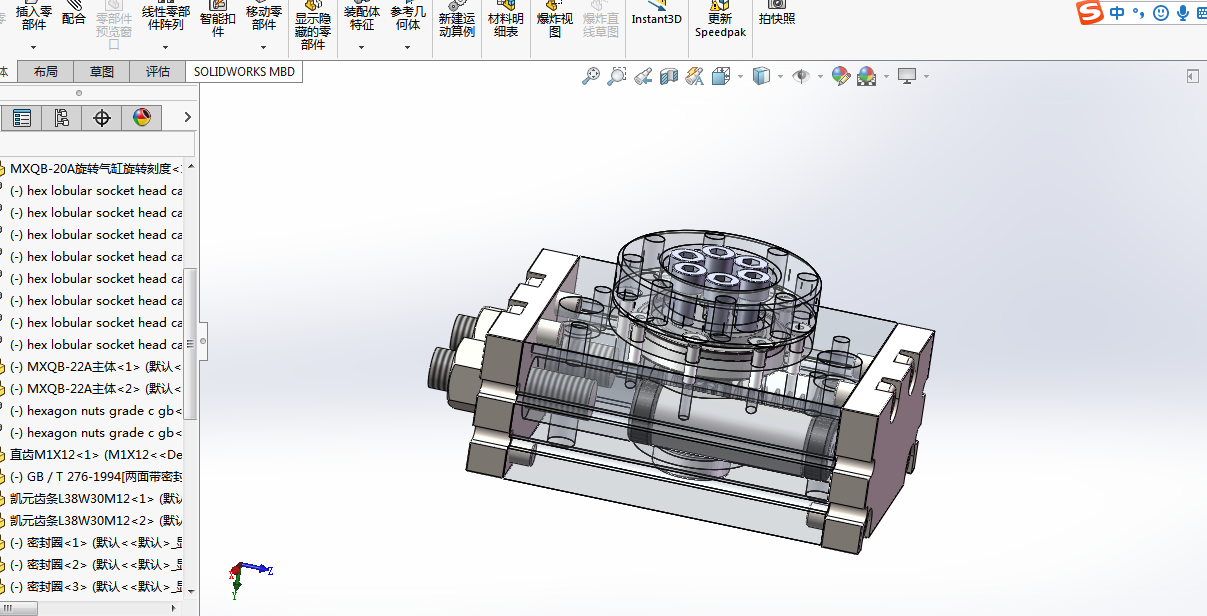Expand more manager tabs with the chevron
Viewport: 1207px width, 616px height.
[186, 118]
